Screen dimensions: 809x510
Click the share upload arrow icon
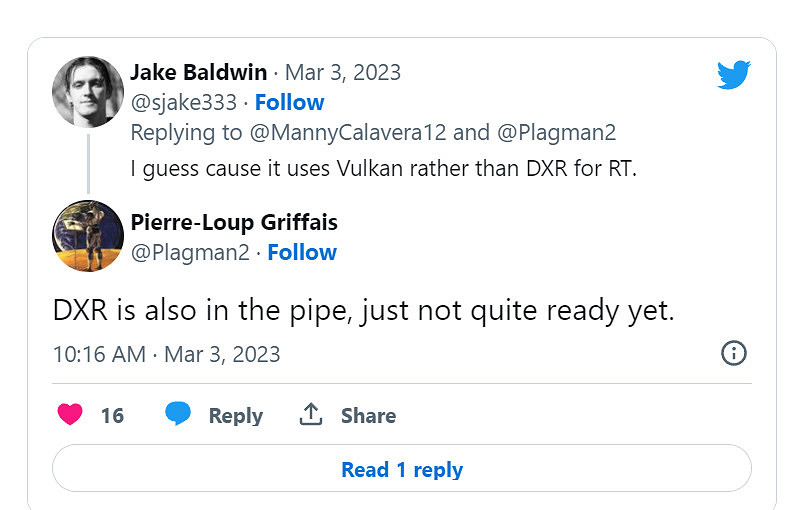click(311, 415)
